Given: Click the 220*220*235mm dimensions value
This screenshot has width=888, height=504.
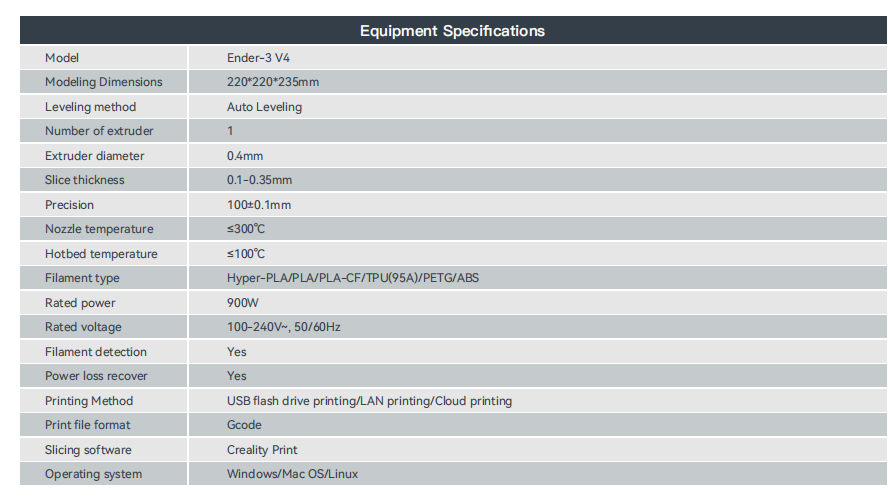Looking at the screenshot, I should (273, 82).
